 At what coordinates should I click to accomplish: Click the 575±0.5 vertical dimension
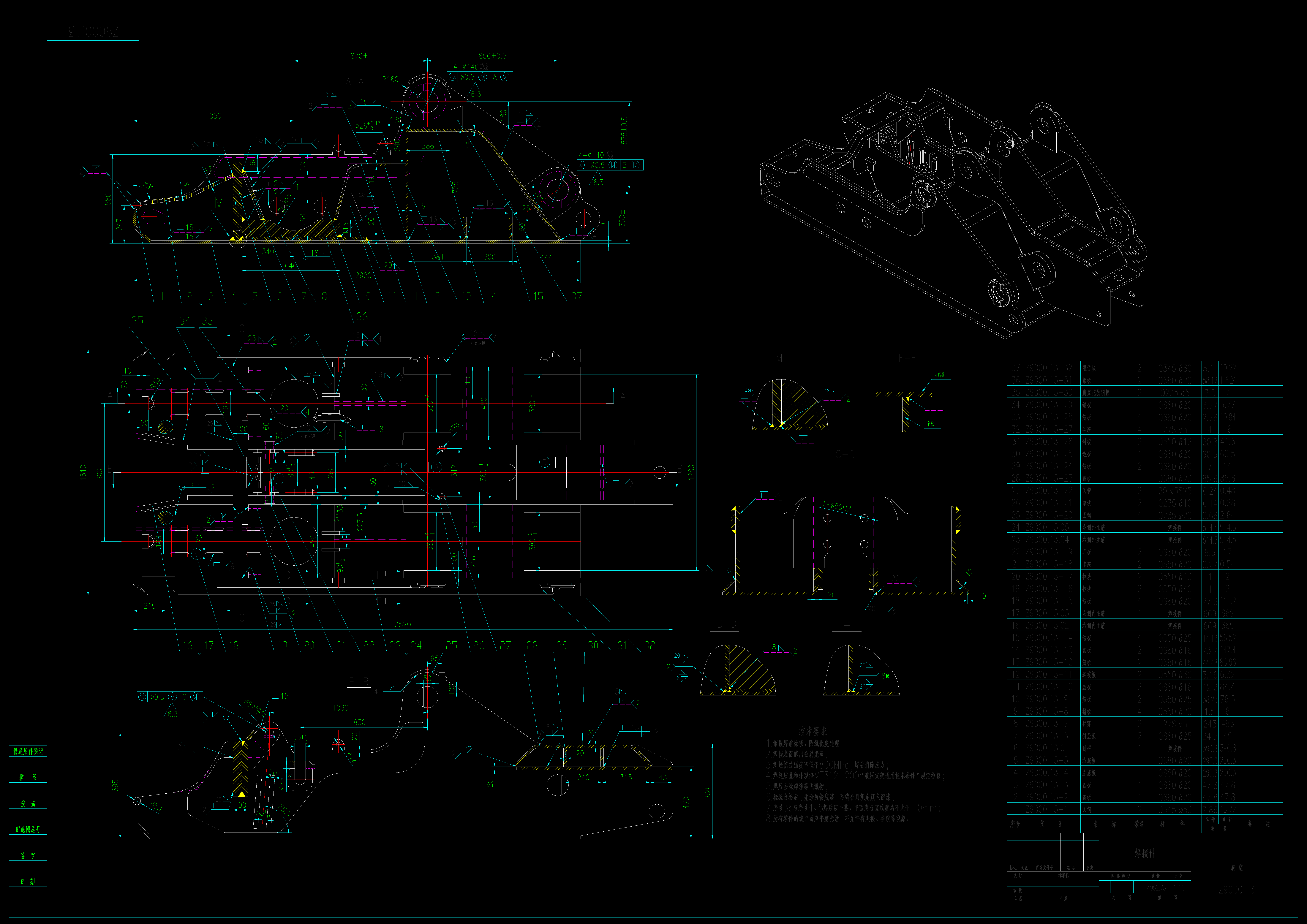pyautogui.click(x=625, y=130)
